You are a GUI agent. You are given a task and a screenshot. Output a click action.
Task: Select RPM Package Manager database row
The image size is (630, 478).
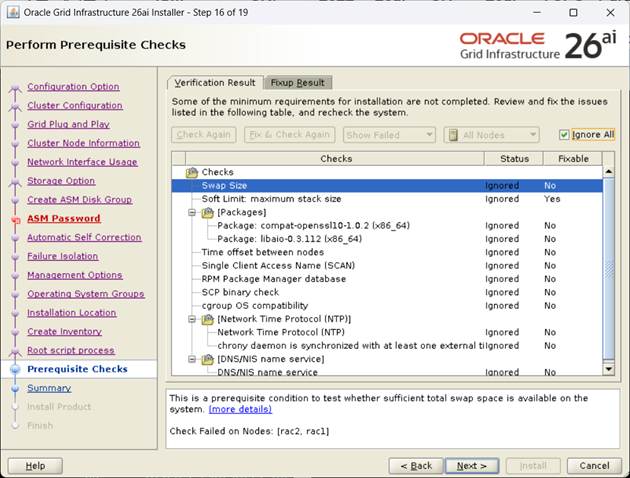coord(387,279)
